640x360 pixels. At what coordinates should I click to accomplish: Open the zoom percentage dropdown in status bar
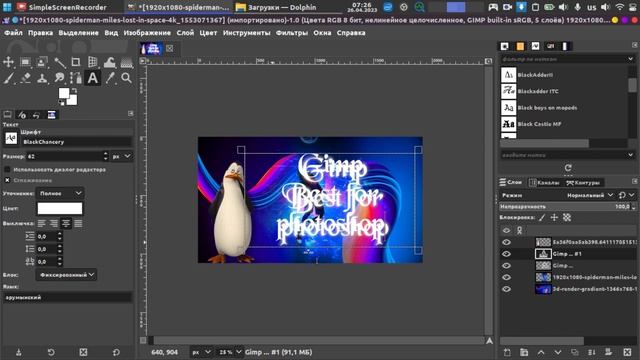coord(230,352)
